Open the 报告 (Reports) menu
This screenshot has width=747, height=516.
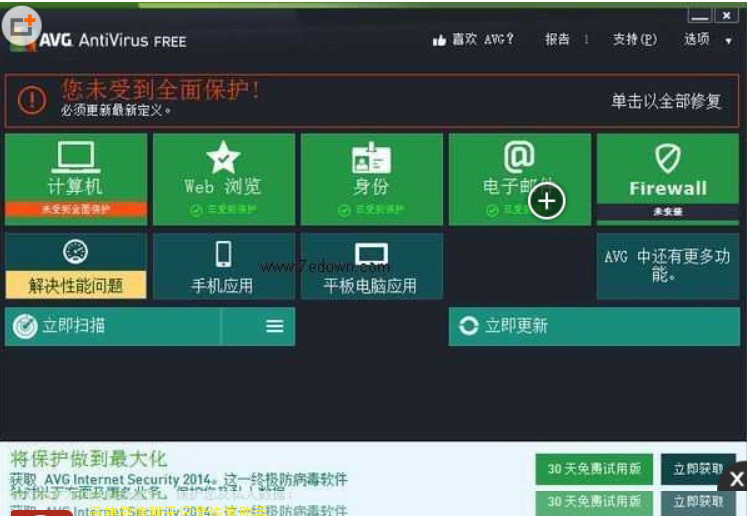click(557, 40)
